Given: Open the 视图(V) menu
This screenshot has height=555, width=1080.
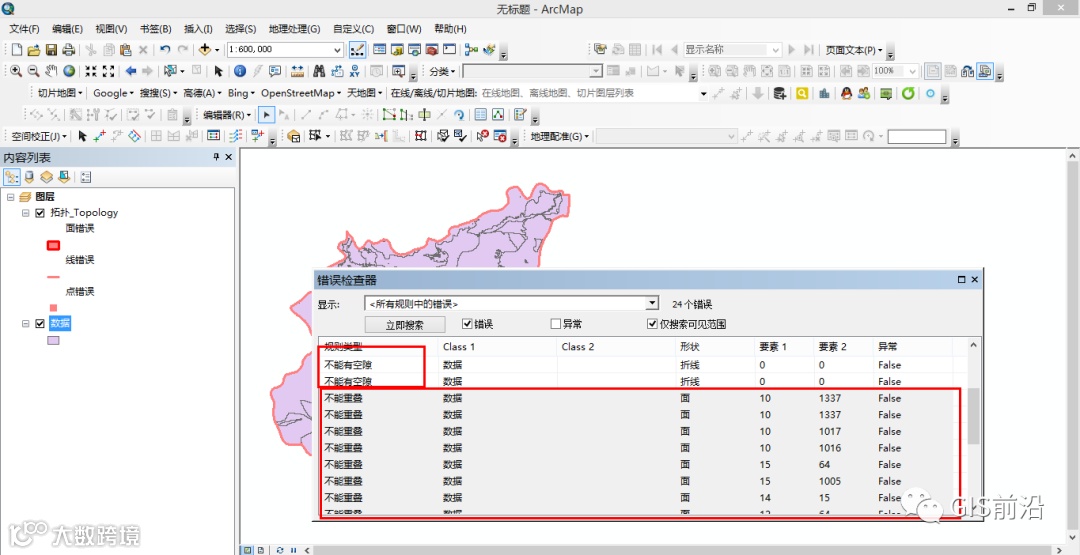Looking at the screenshot, I should click(111, 29).
